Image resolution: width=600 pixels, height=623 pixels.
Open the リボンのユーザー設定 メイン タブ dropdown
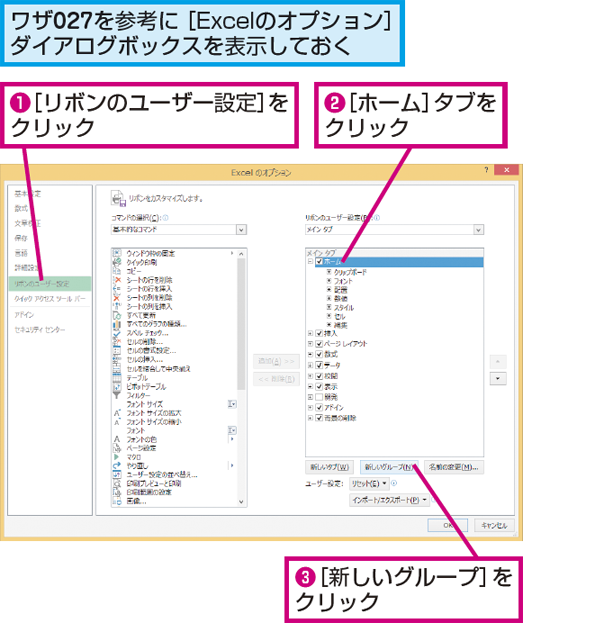pos(478,230)
